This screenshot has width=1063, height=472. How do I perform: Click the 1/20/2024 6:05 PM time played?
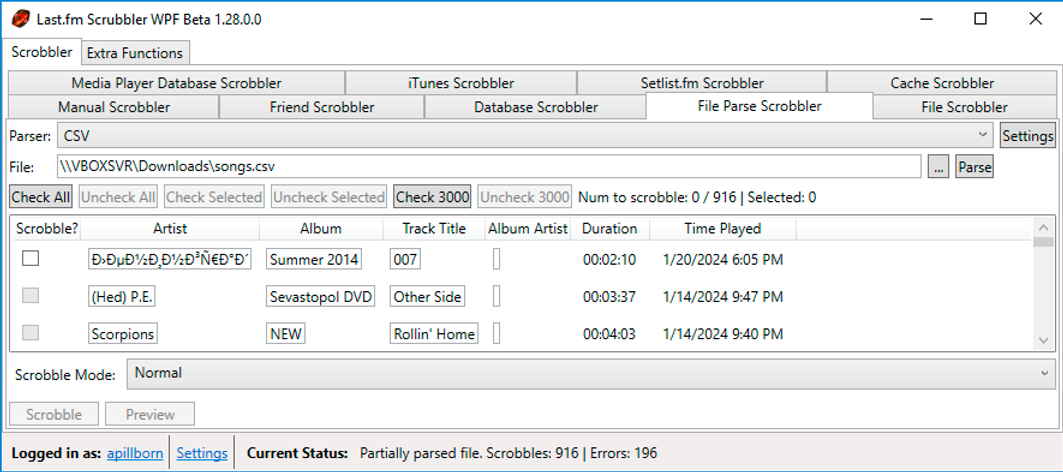coord(723,259)
